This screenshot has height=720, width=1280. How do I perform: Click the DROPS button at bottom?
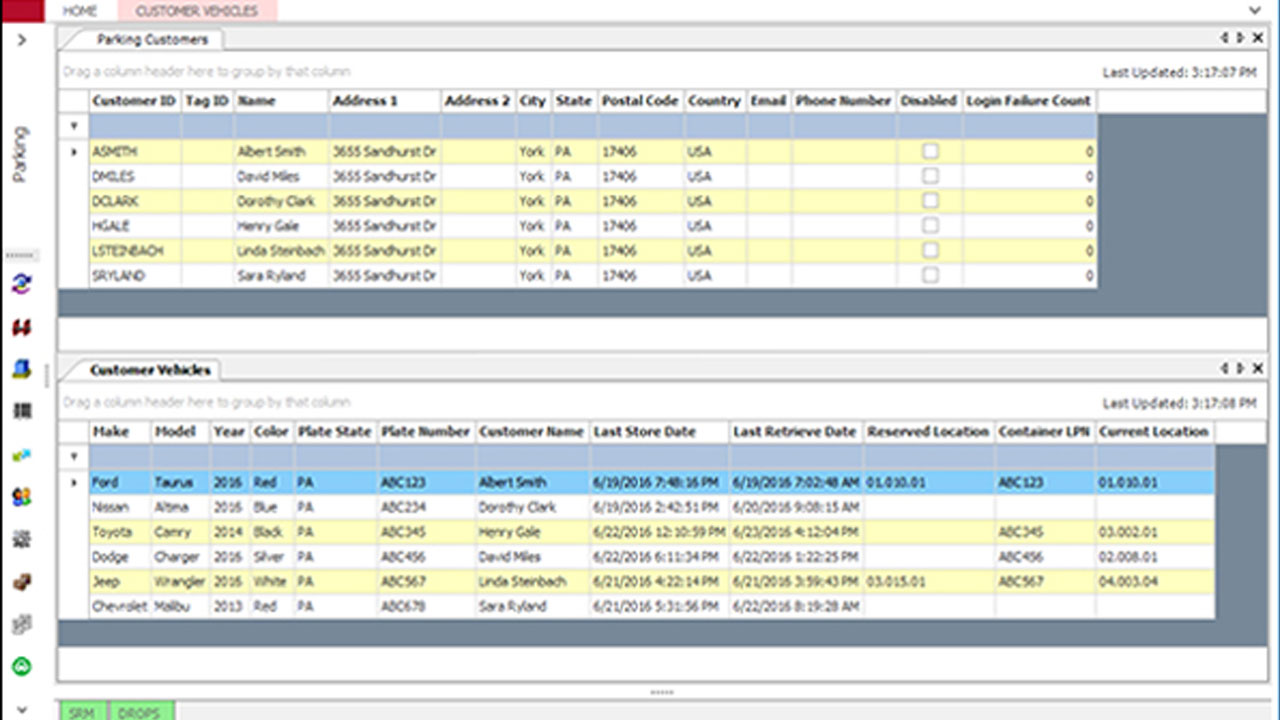(139, 712)
